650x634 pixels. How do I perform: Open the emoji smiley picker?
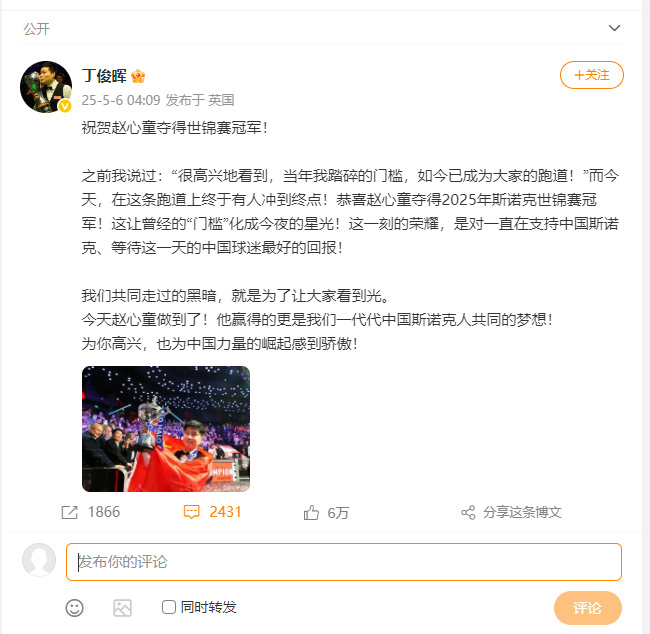[x=75, y=608]
